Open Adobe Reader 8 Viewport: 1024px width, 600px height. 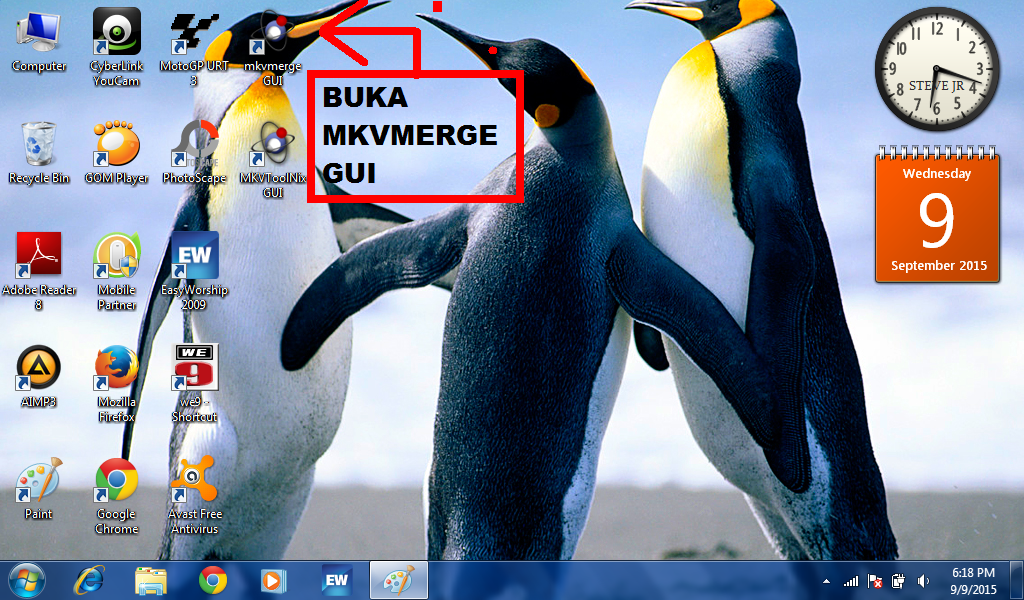(40, 255)
